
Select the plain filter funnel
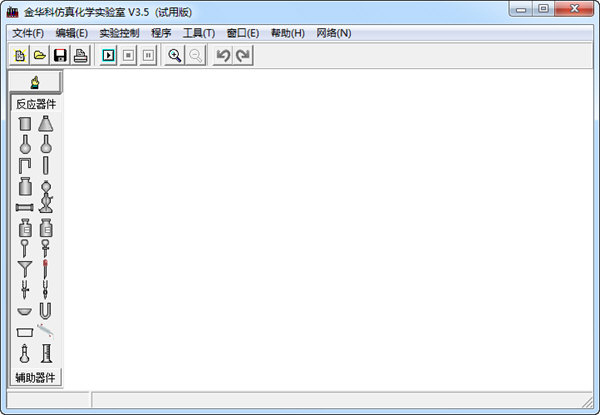coord(25,269)
